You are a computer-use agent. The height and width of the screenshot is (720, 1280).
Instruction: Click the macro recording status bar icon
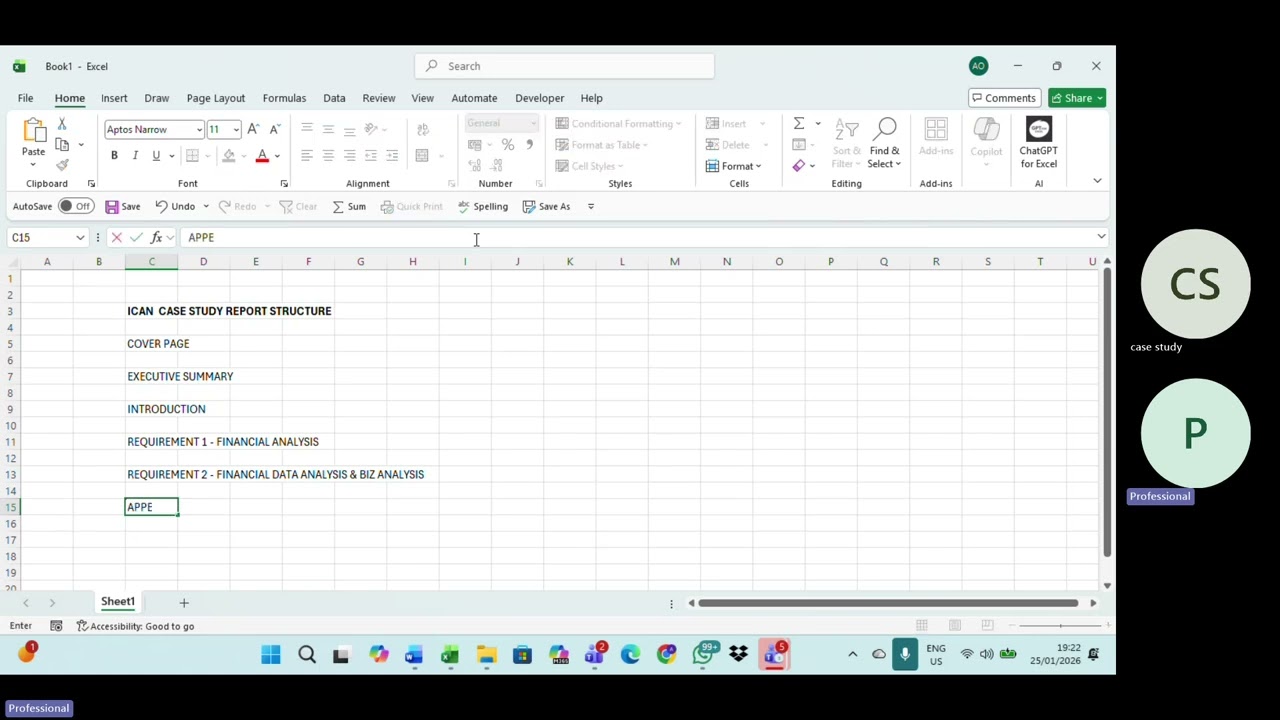click(56, 626)
